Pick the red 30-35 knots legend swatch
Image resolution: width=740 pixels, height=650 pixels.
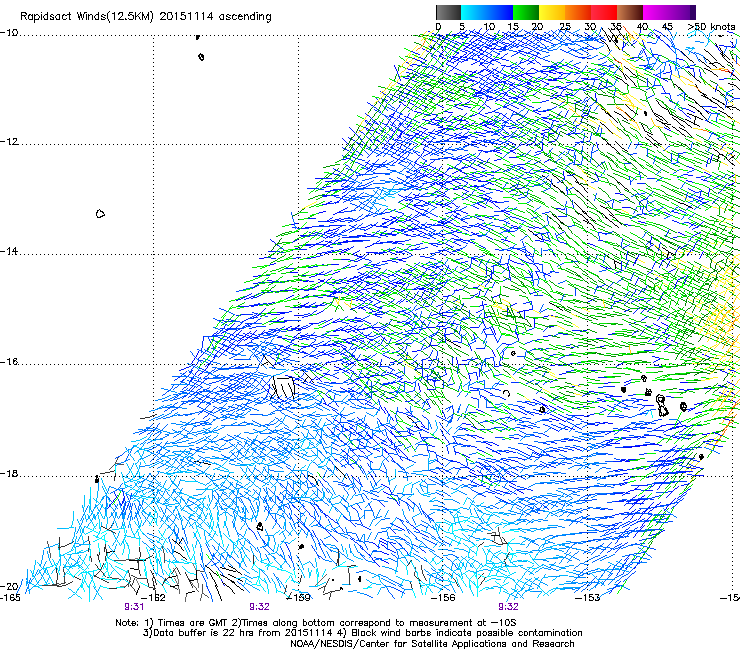tap(604, 12)
